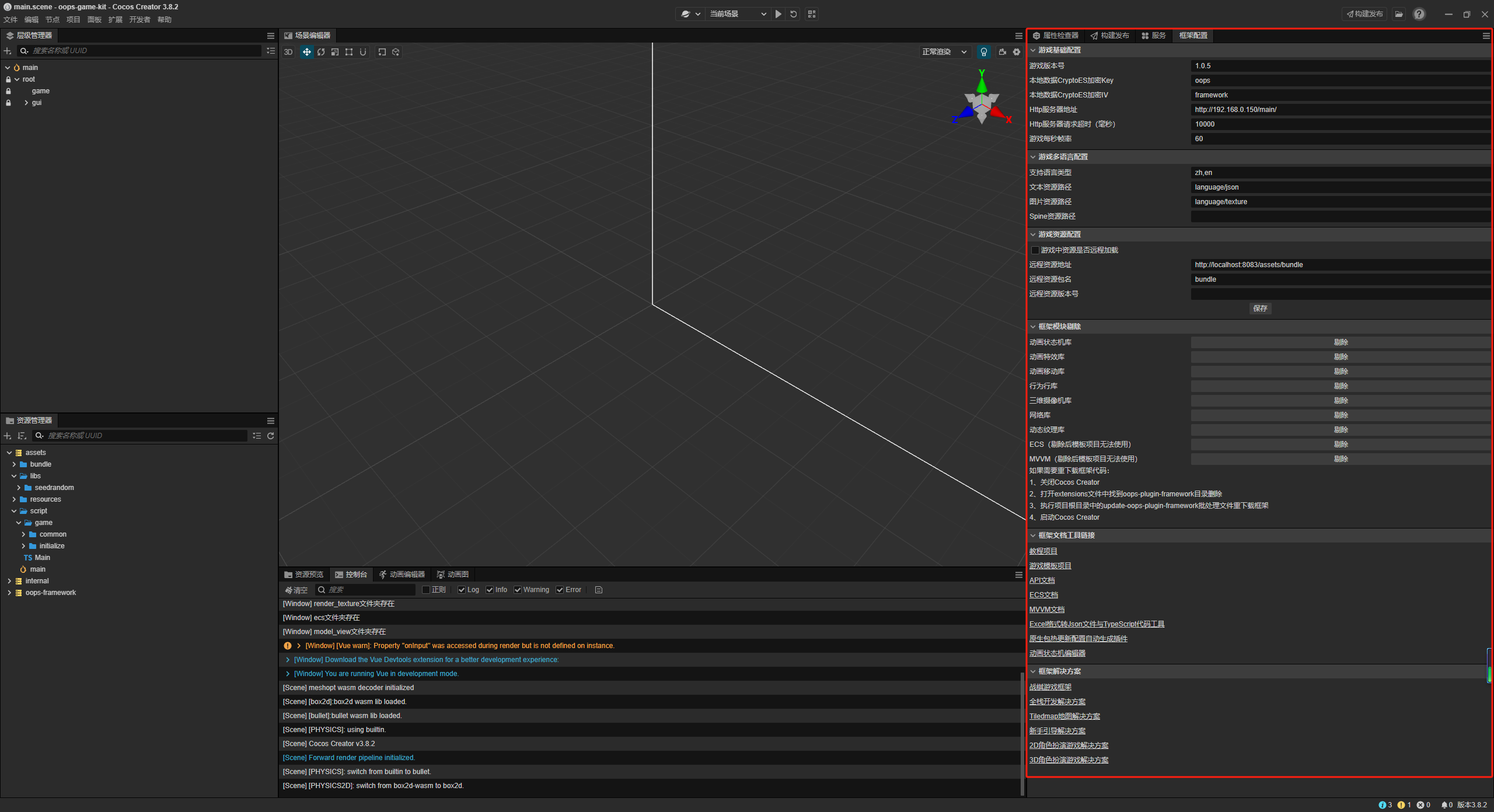The height and width of the screenshot is (812, 1494).
Task: Uncheck the Error log filter
Action: point(560,590)
